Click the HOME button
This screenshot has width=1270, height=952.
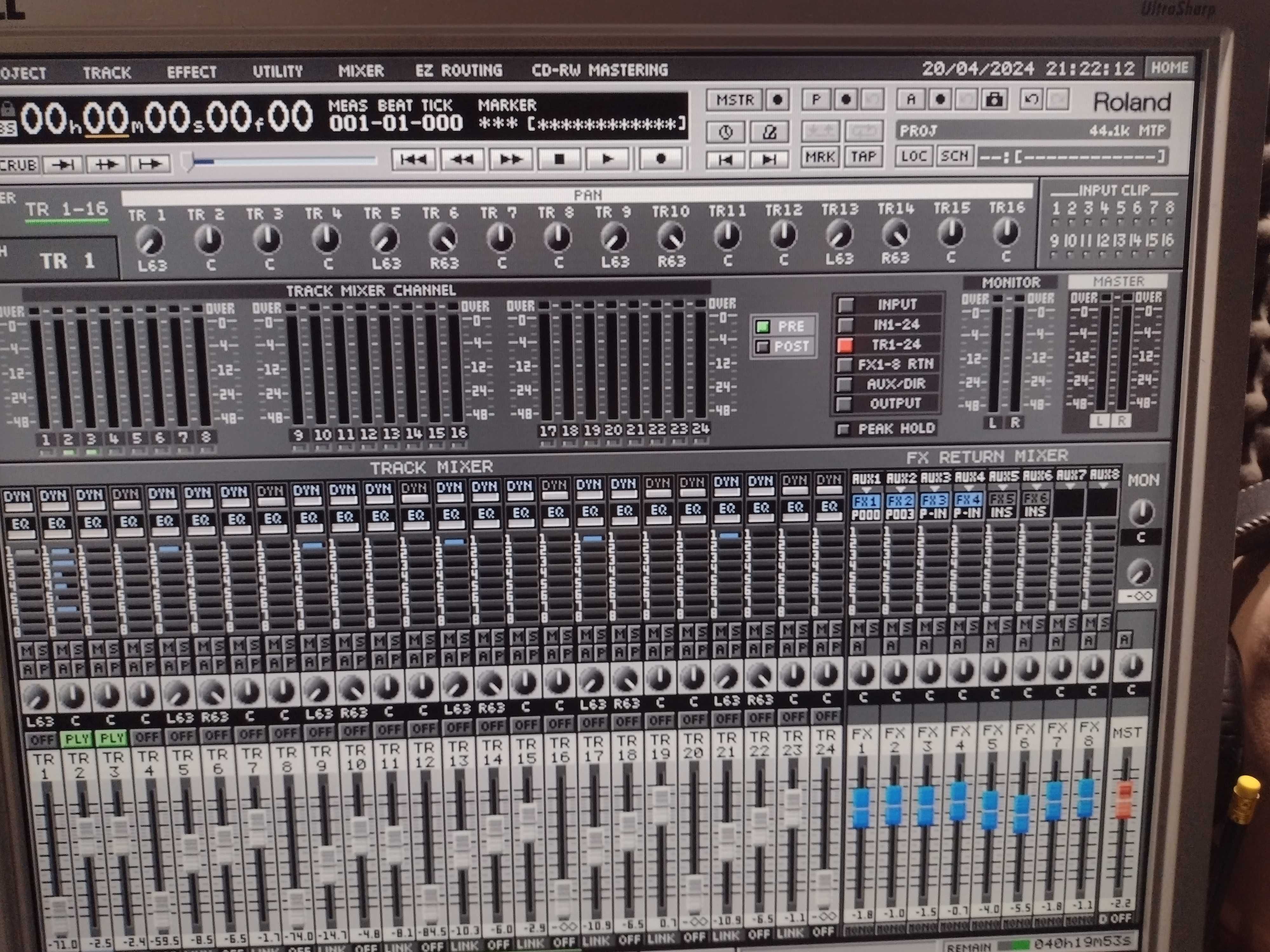1169,68
